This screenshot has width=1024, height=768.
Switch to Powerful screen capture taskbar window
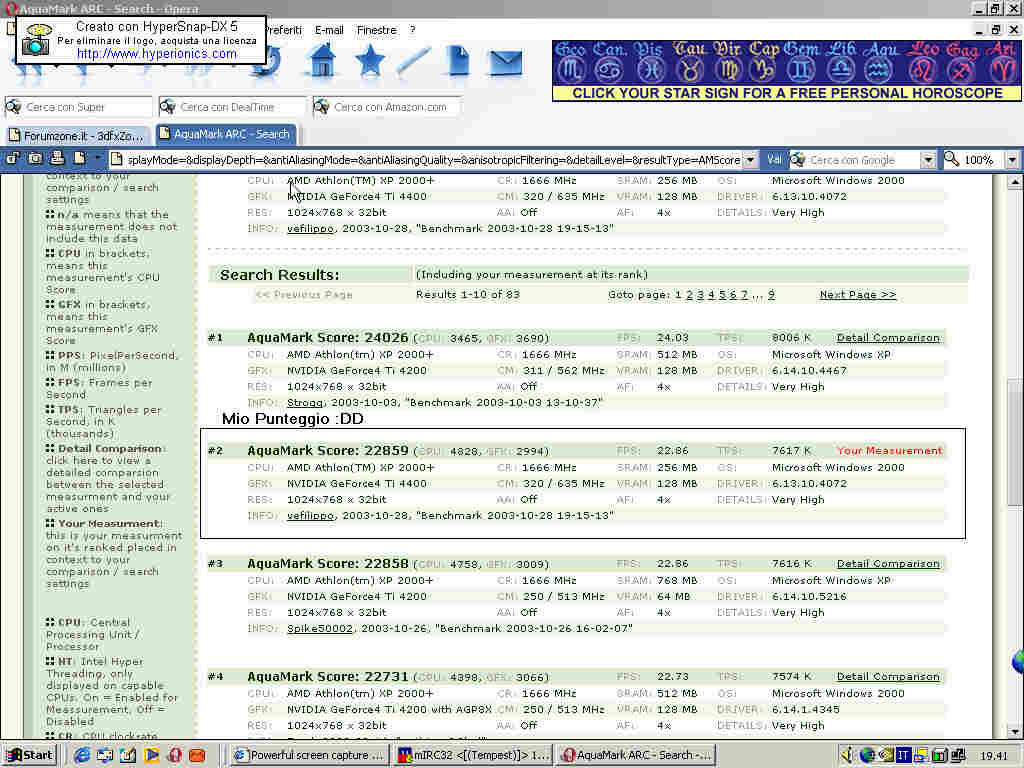[x=310, y=756]
